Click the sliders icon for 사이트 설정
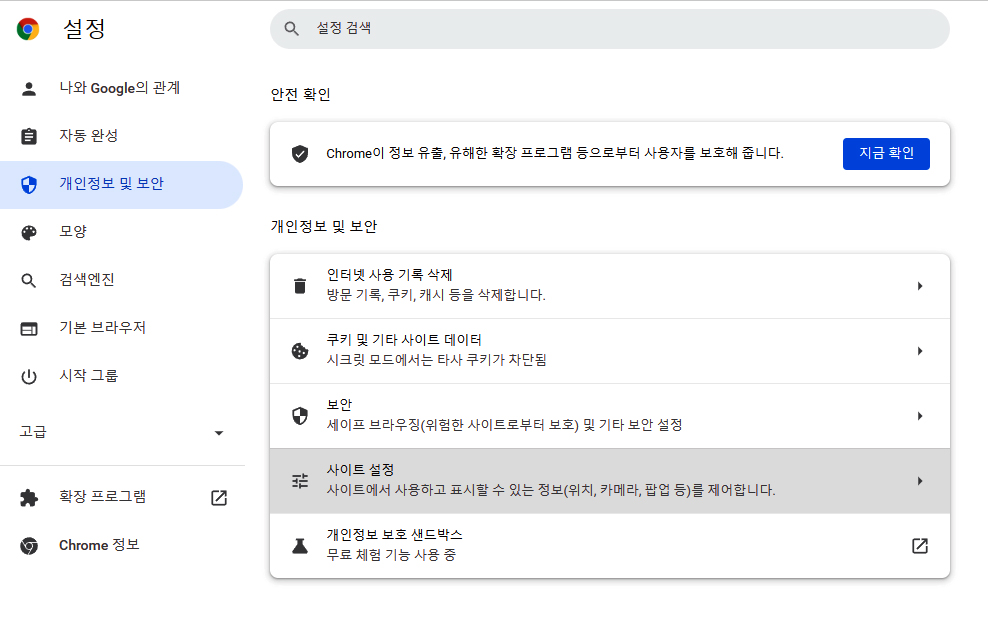This screenshot has height=640, width=988. [299, 480]
